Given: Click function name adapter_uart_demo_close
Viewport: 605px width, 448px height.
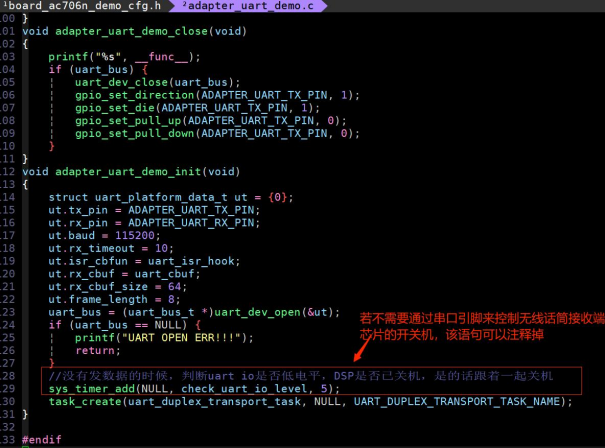Looking at the screenshot, I should [x=131, y=31].
